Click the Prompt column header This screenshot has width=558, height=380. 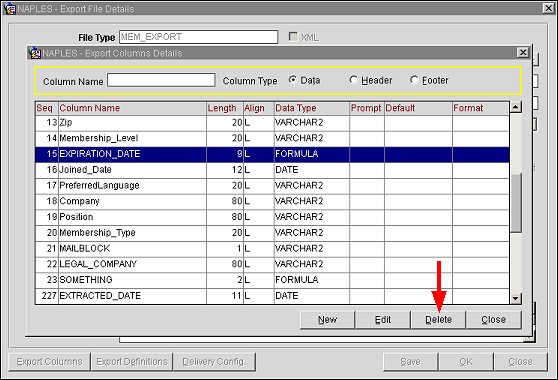(x=367, y=108)
